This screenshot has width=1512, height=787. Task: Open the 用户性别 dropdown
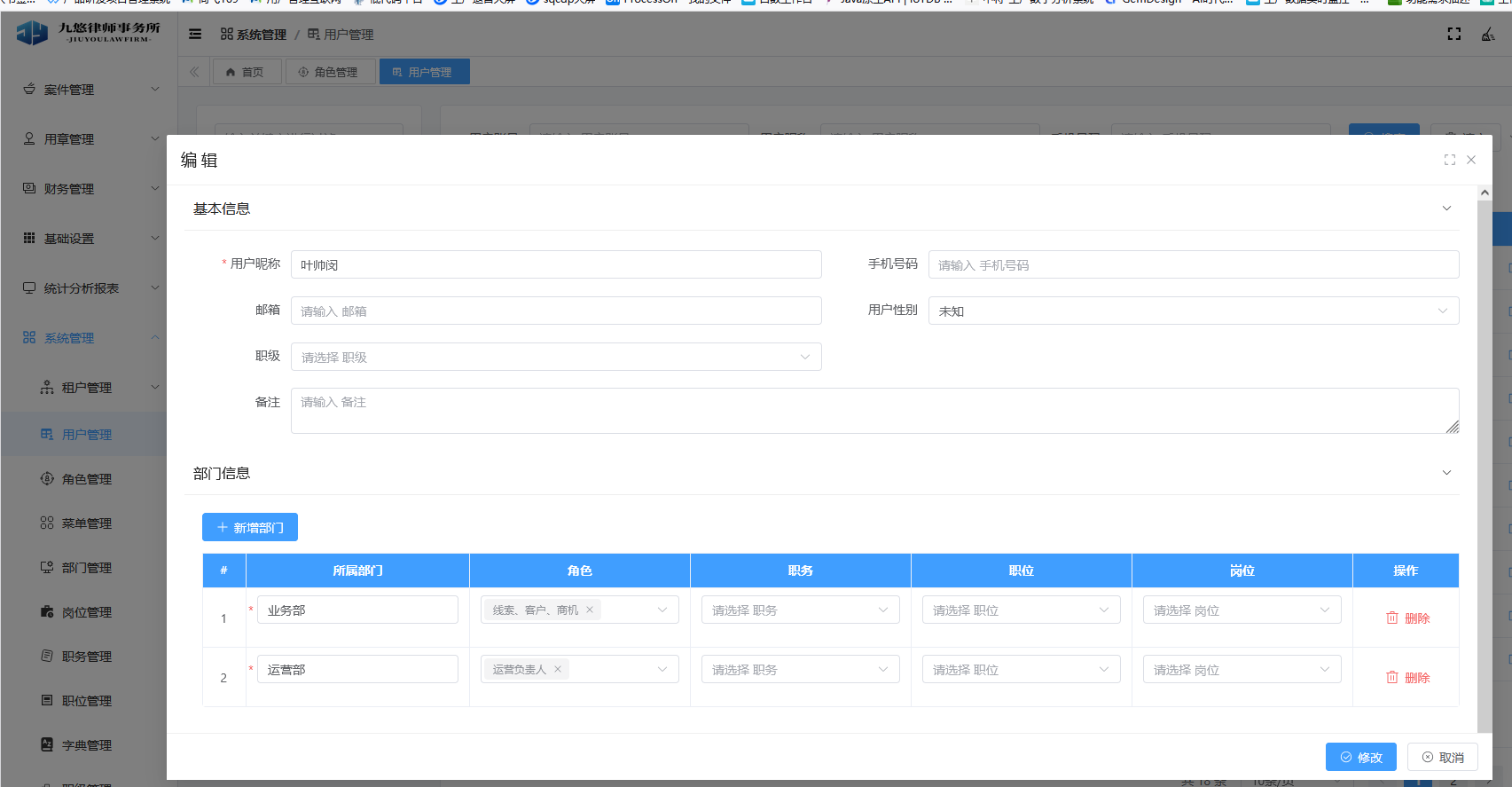(x=1193, y=311)
